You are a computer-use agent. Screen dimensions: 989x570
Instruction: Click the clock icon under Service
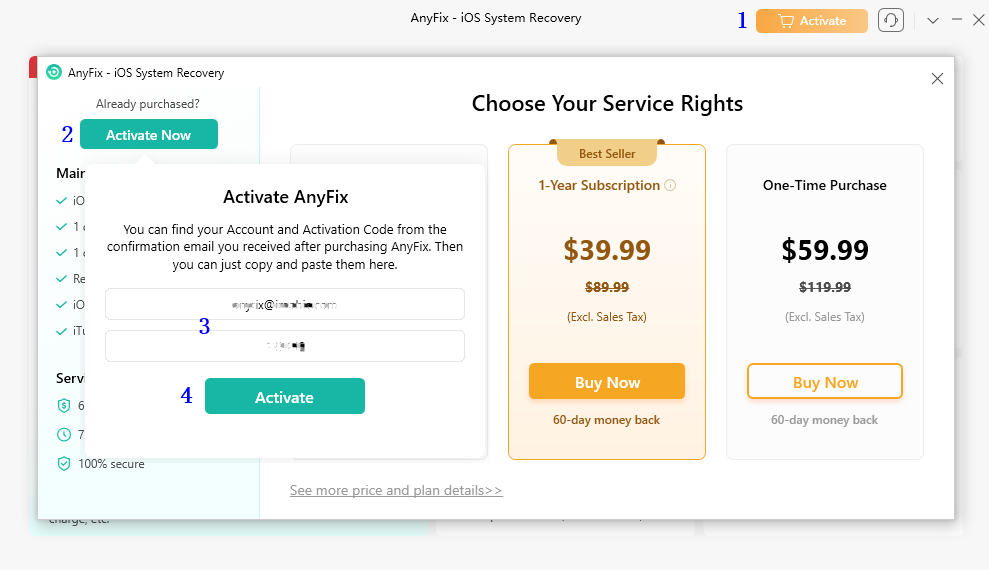[64, 434]
